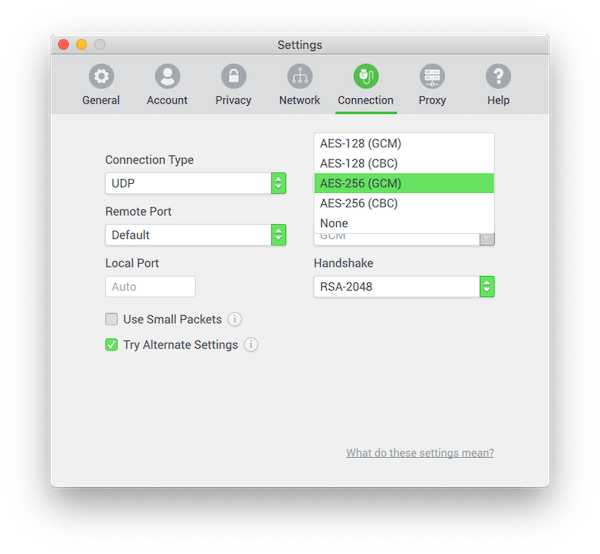This screenshot has width=600, height=554.
Task: Open the Proxy server icon
Action: pyautogui.click(x=432, y=77)
